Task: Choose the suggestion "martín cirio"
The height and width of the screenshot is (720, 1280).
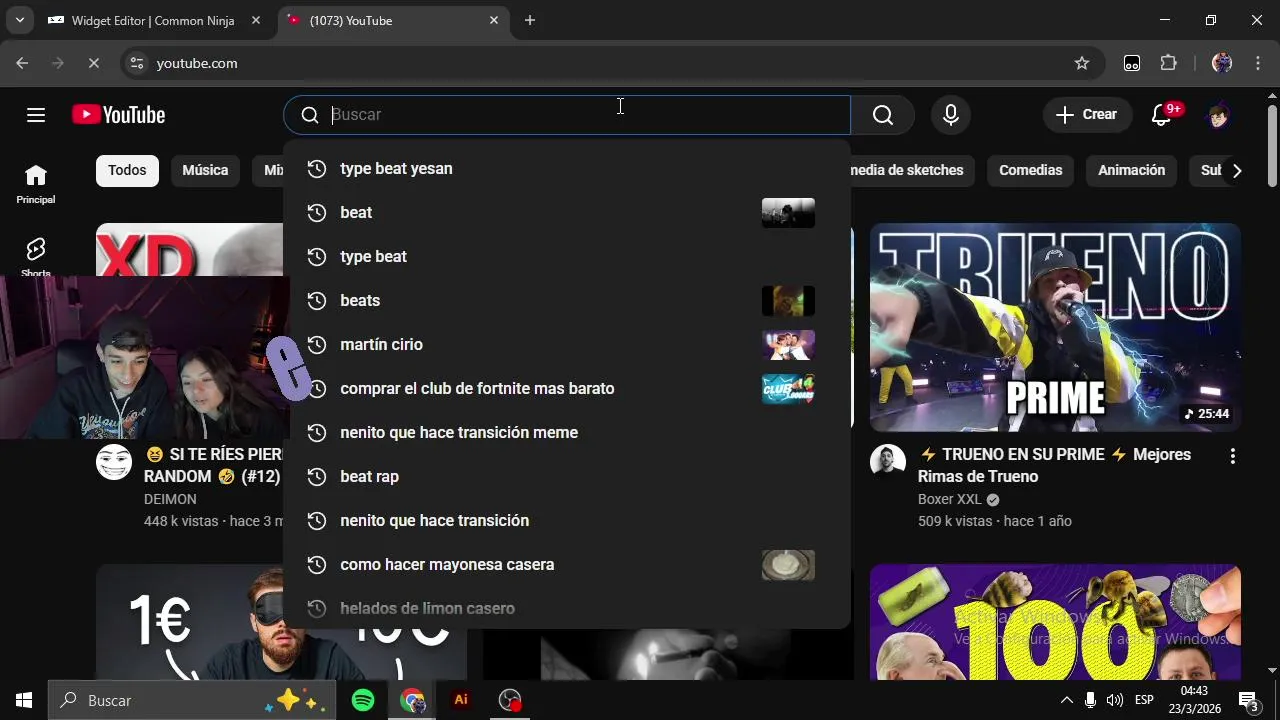Action: click(567, 345)
